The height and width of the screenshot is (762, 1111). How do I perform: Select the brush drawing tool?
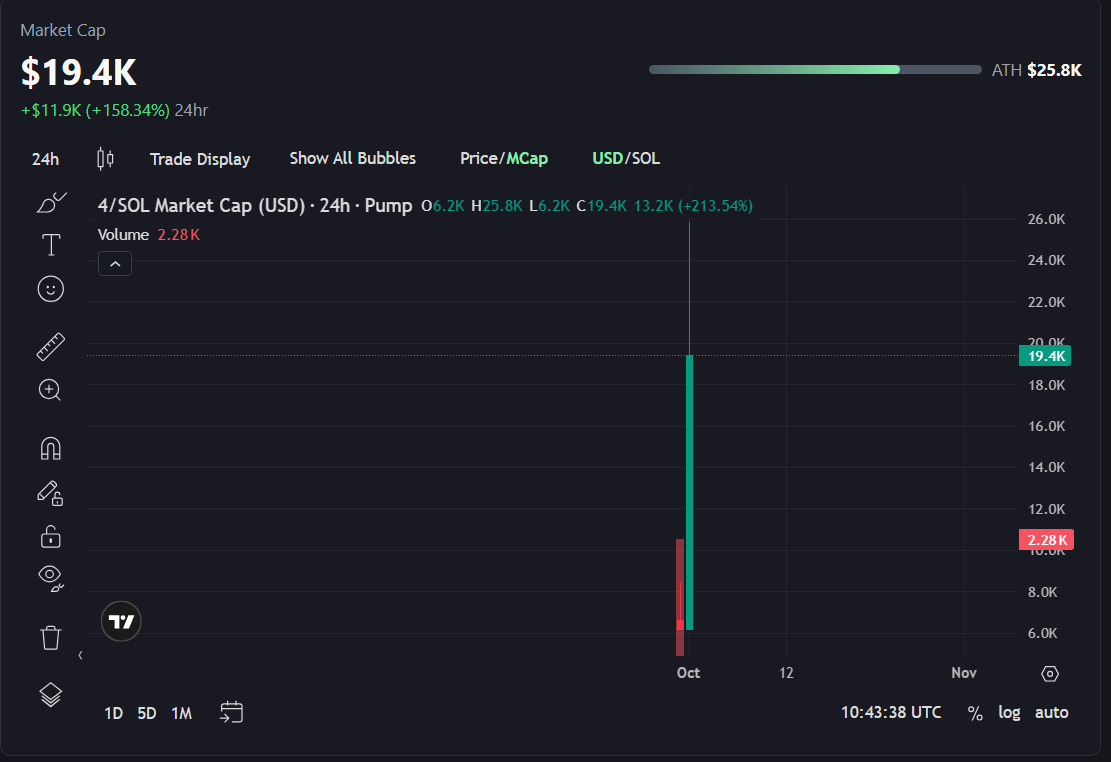tap(50, 203)
